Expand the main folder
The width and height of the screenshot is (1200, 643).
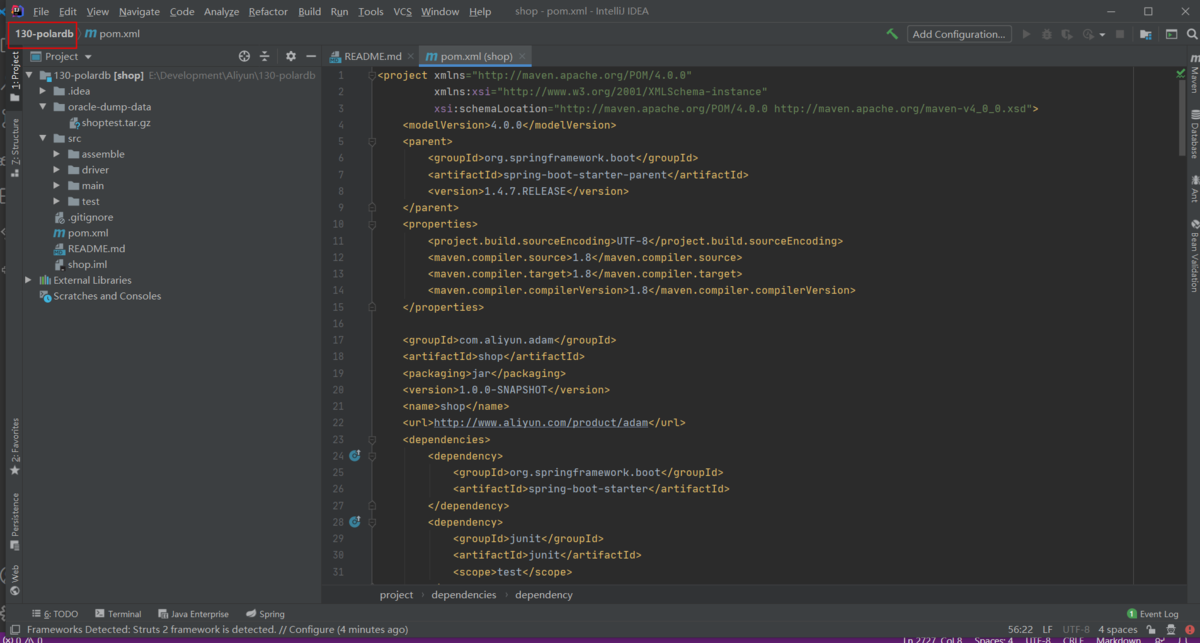(x=58, y=186)
